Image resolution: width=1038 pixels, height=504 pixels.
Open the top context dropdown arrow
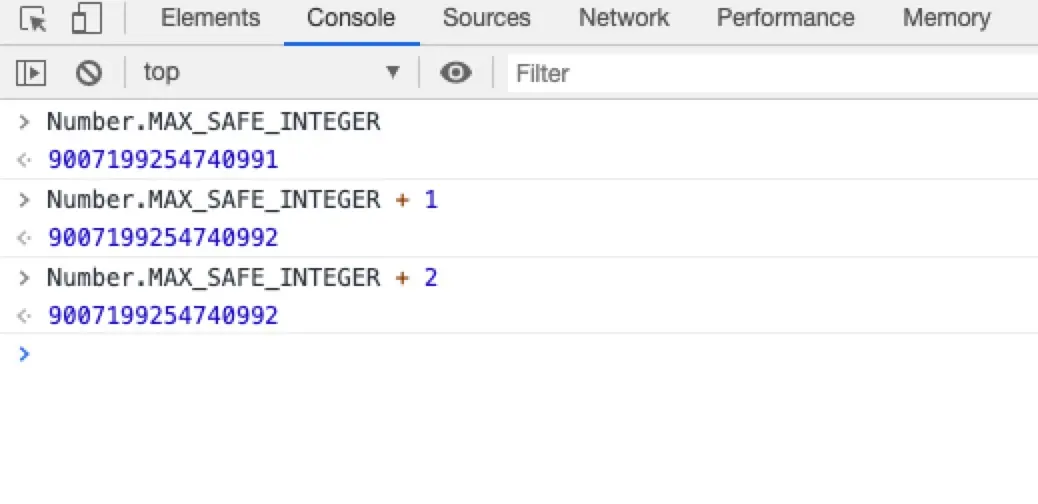393,72
